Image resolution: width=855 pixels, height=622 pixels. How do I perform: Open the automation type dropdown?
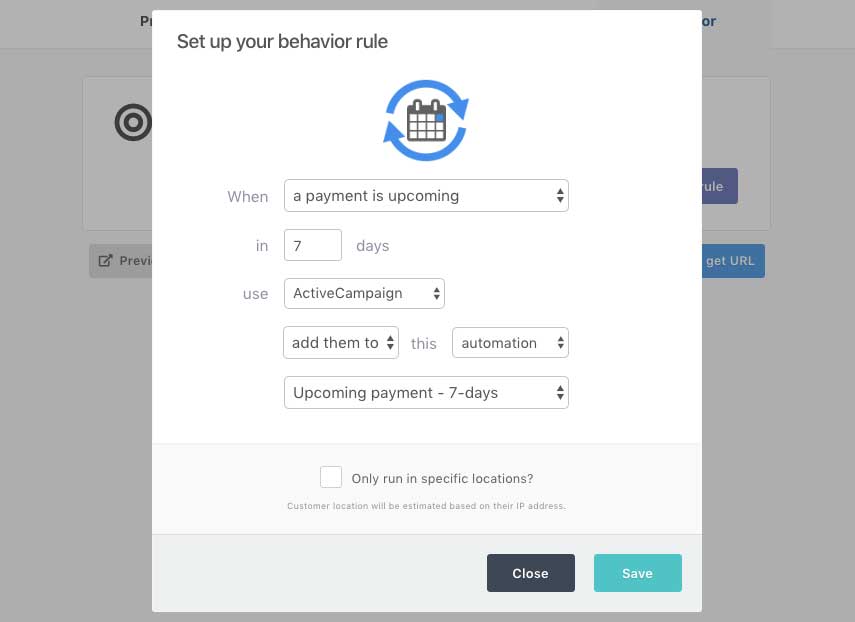click(x=510, y=342)
